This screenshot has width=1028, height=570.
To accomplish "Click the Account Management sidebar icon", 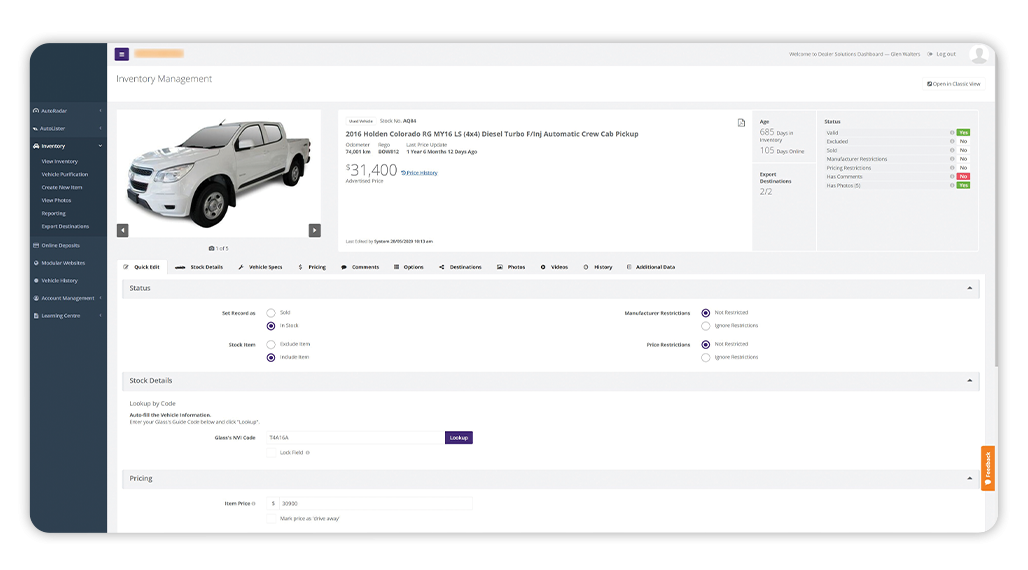I will click(36, 298).
